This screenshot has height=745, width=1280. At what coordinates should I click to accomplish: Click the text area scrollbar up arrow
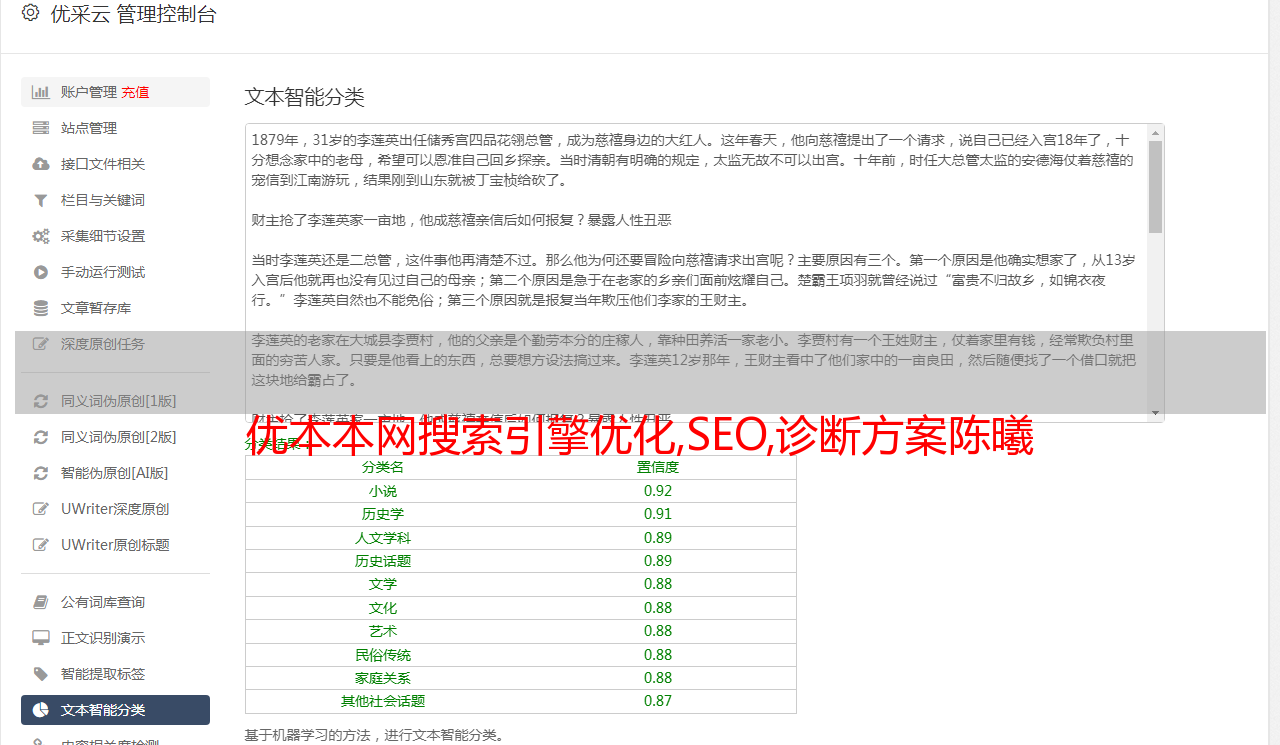point(1156,132)
